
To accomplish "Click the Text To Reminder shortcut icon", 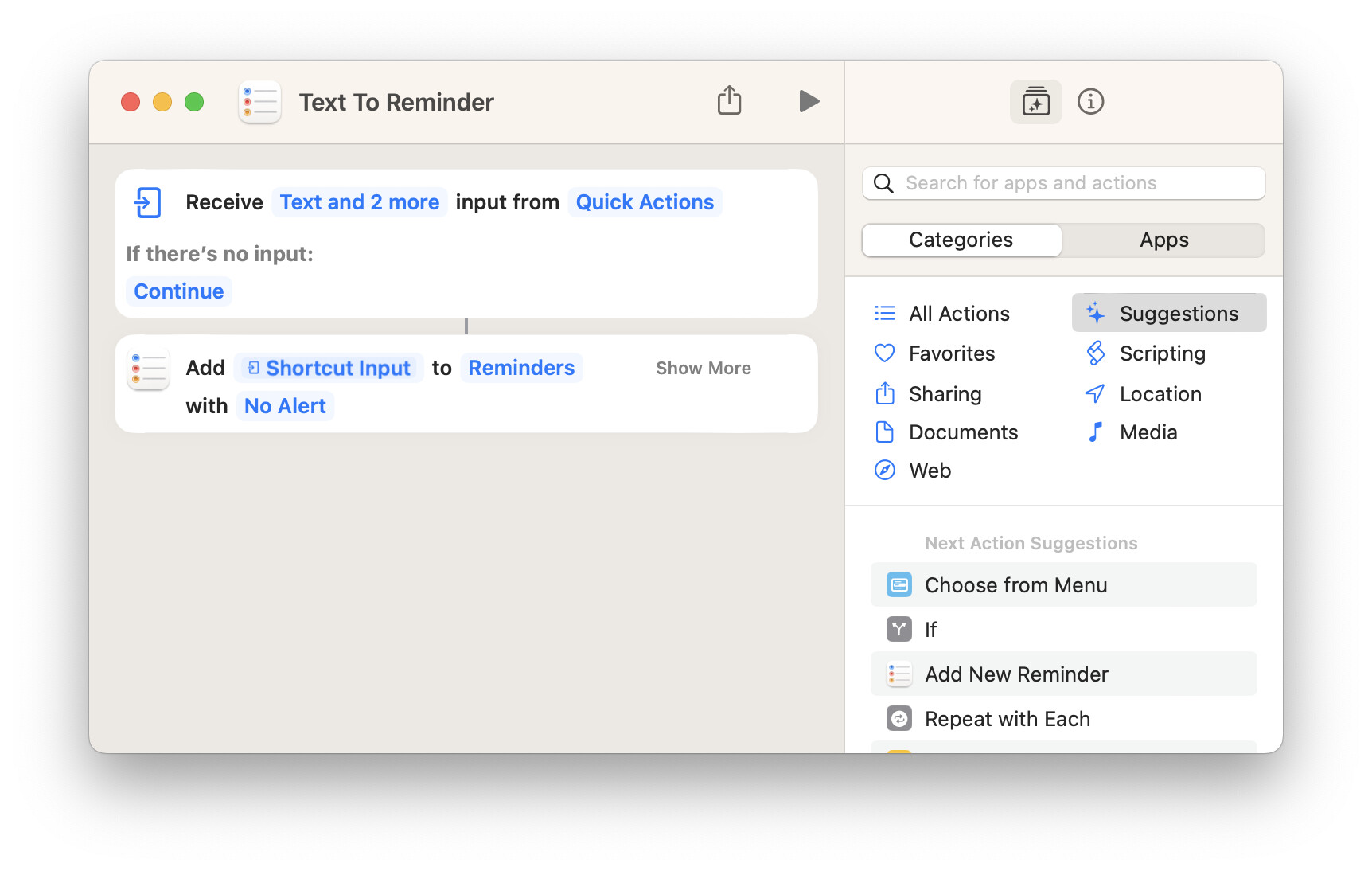I will click(x=259, y=102).
